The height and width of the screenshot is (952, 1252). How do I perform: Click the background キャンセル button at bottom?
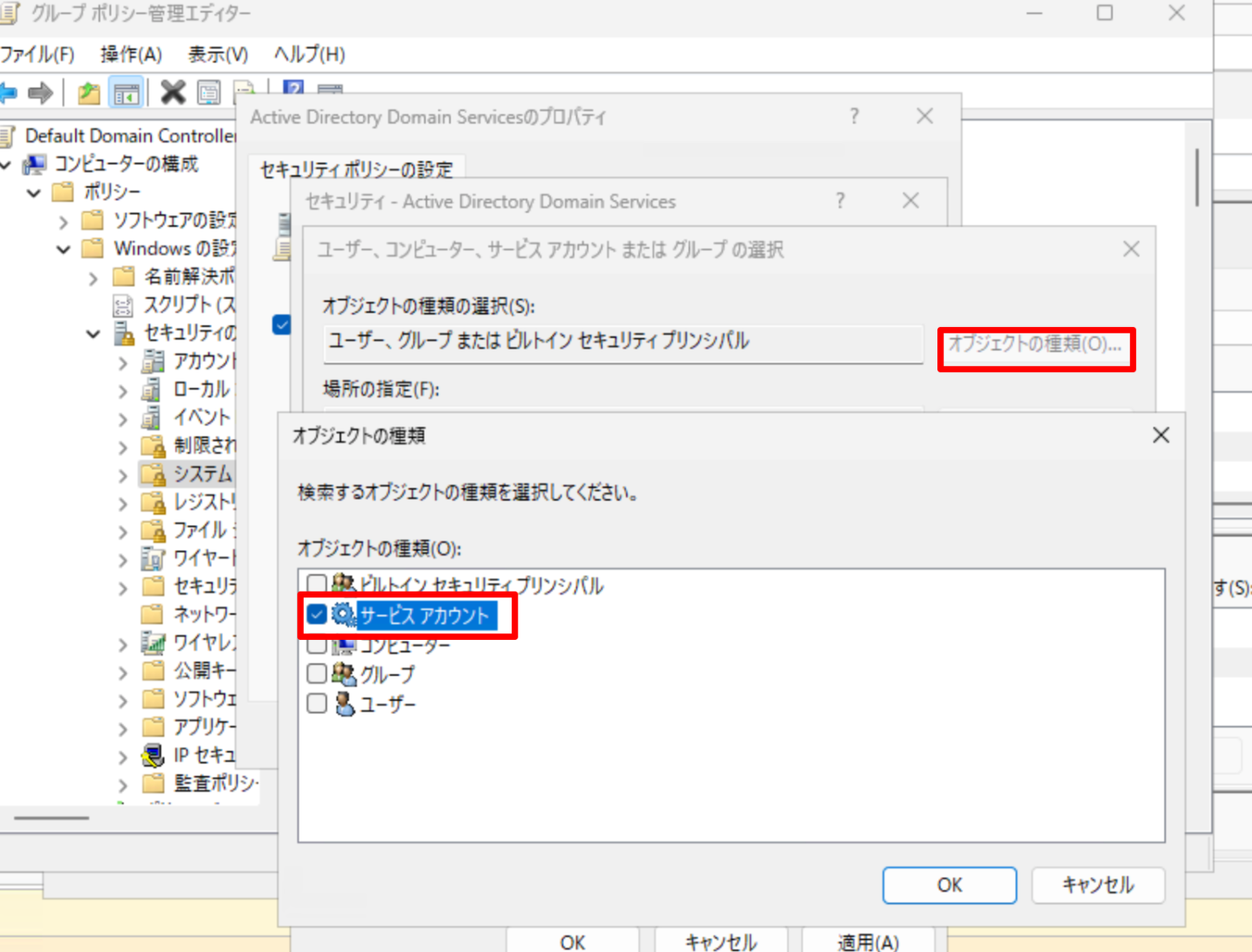tap(721, 942)
